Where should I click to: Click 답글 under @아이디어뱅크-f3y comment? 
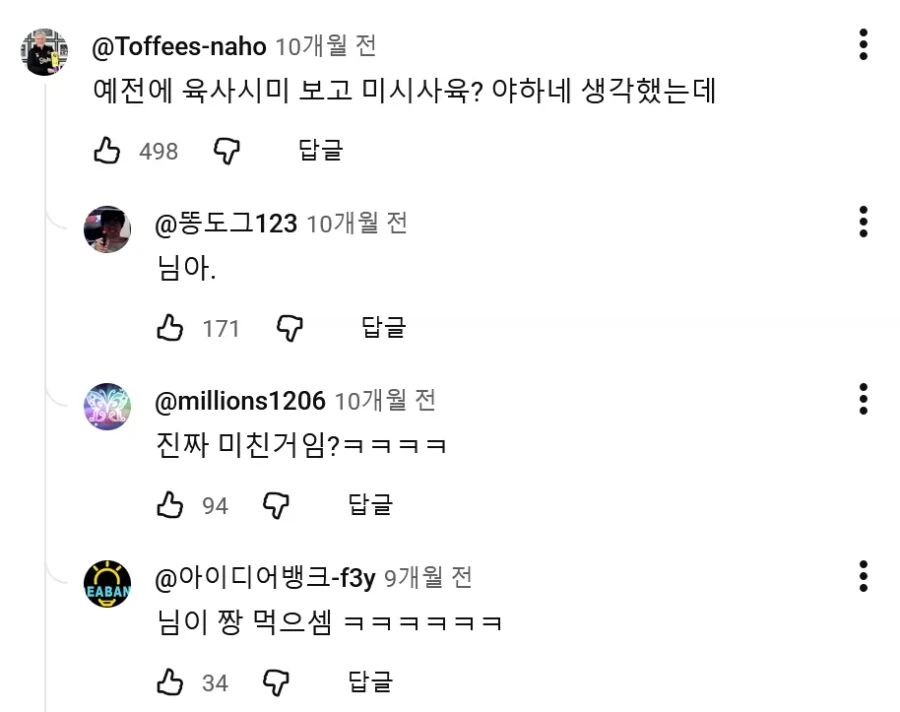[x=372, y=681]
